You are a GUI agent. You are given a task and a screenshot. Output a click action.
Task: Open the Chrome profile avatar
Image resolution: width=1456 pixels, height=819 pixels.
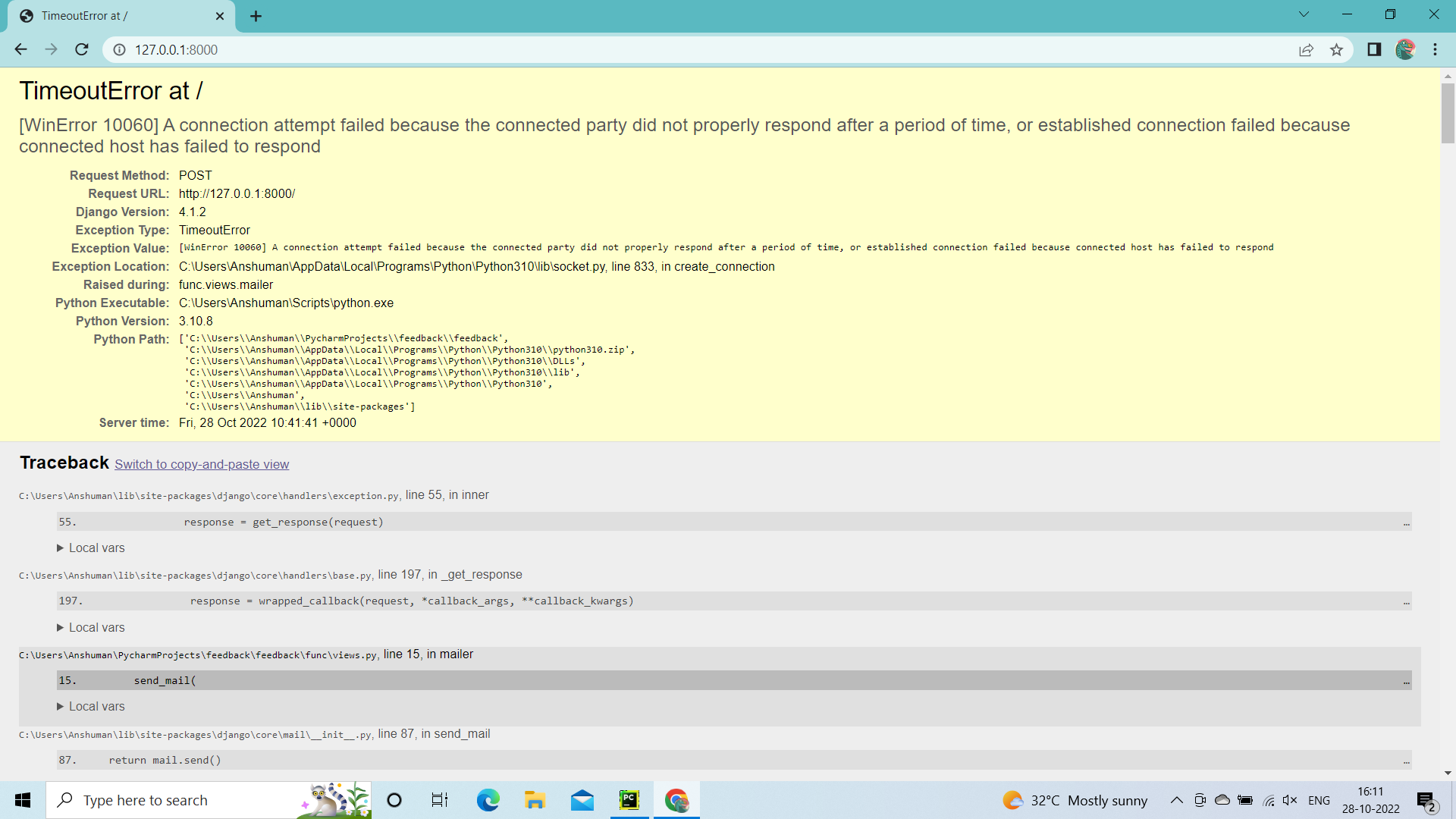point(1405,49)
